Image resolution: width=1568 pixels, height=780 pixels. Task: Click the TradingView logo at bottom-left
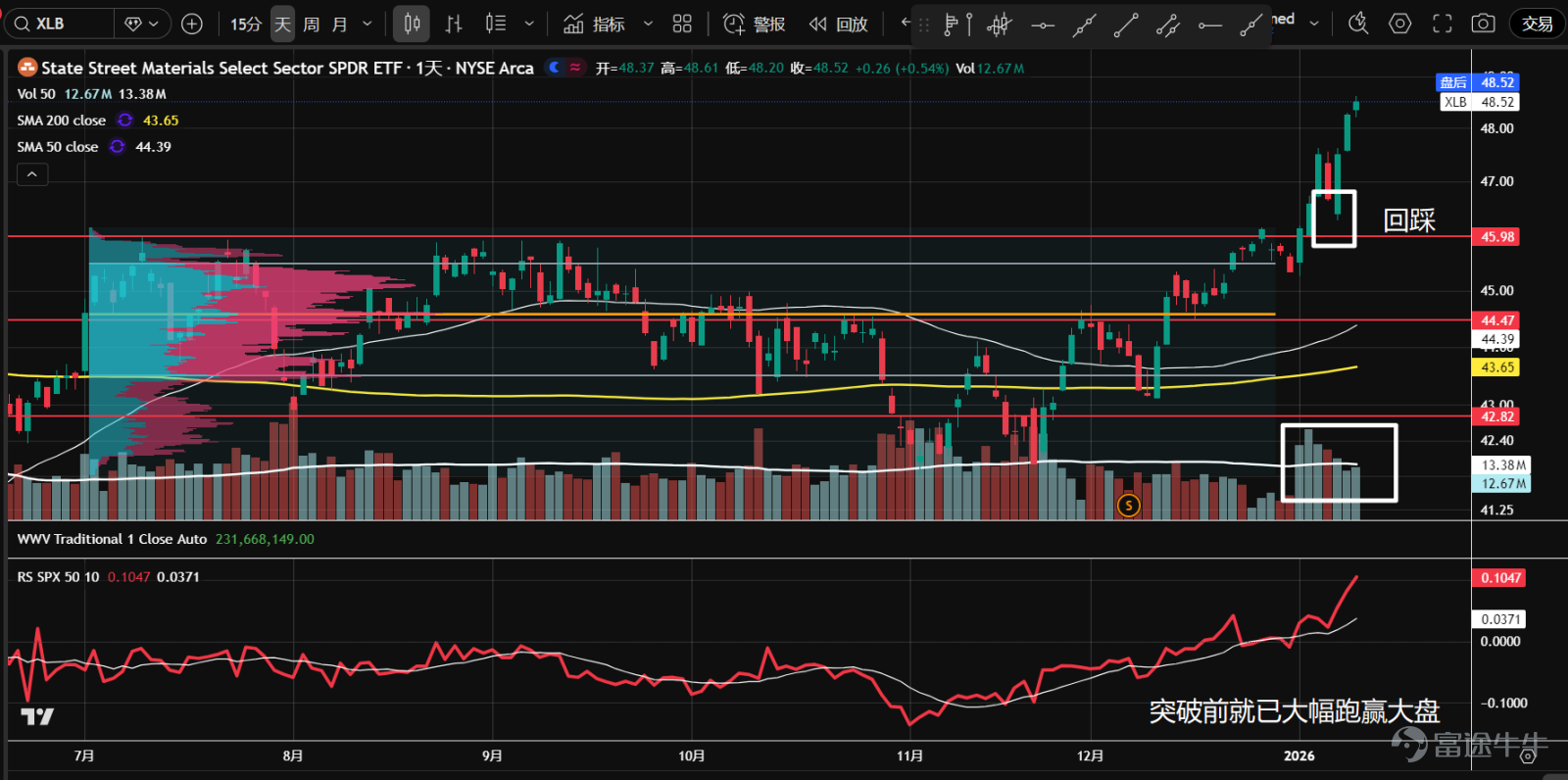click(37, 717)
